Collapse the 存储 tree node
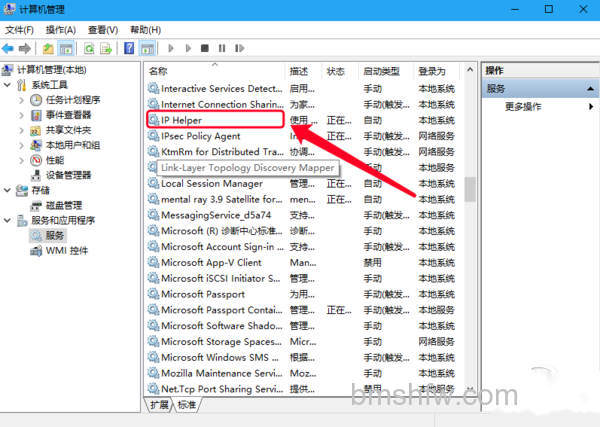 7,190
